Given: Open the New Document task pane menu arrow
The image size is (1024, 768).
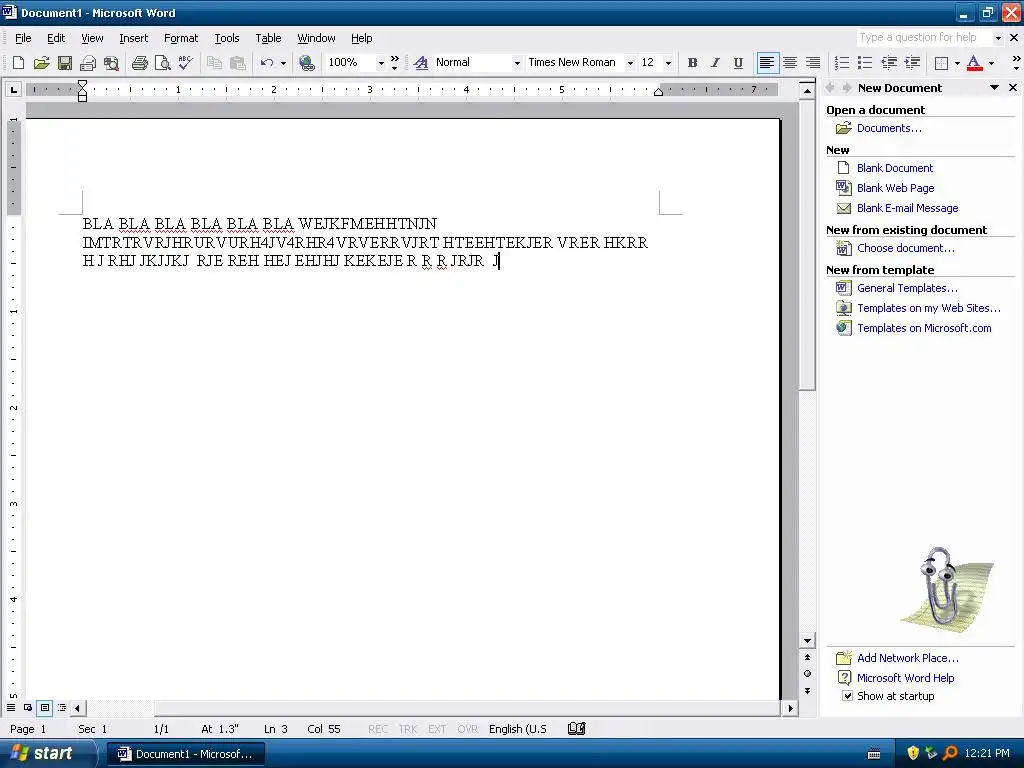Looking at the screenshot, I should click(995, 88).
